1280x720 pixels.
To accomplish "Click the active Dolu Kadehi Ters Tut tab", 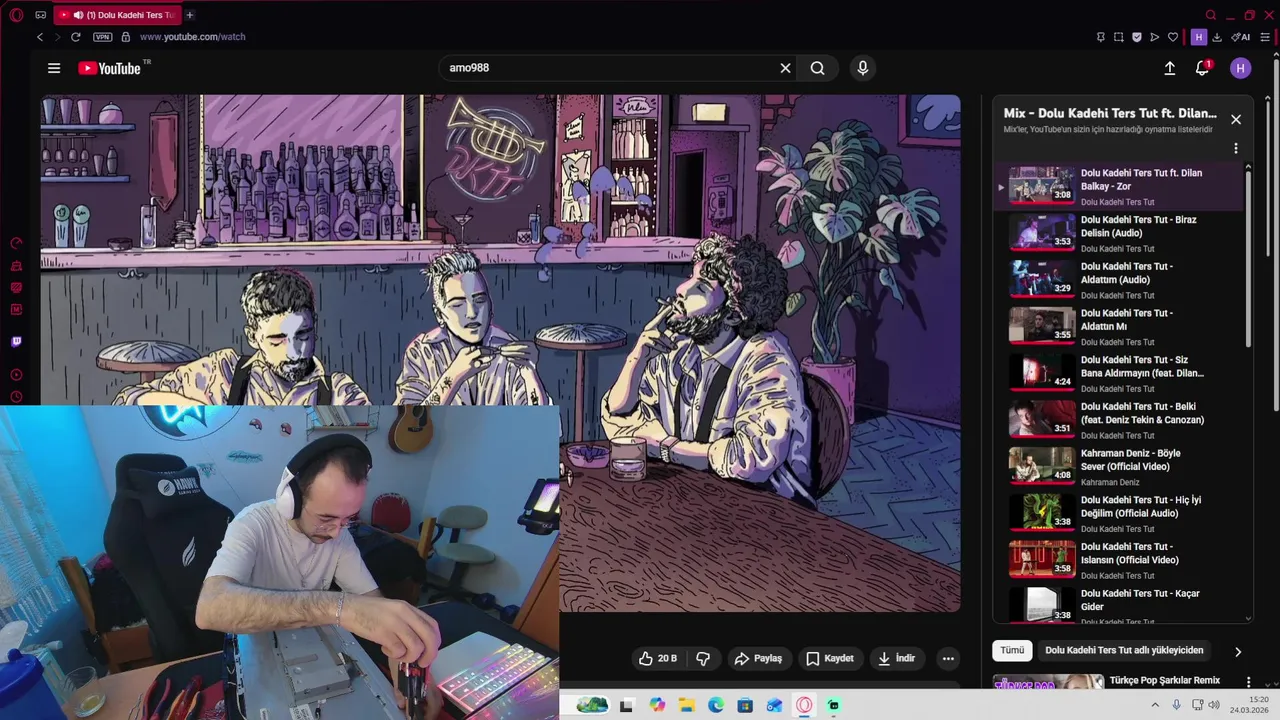I will (x=118, y=15).
